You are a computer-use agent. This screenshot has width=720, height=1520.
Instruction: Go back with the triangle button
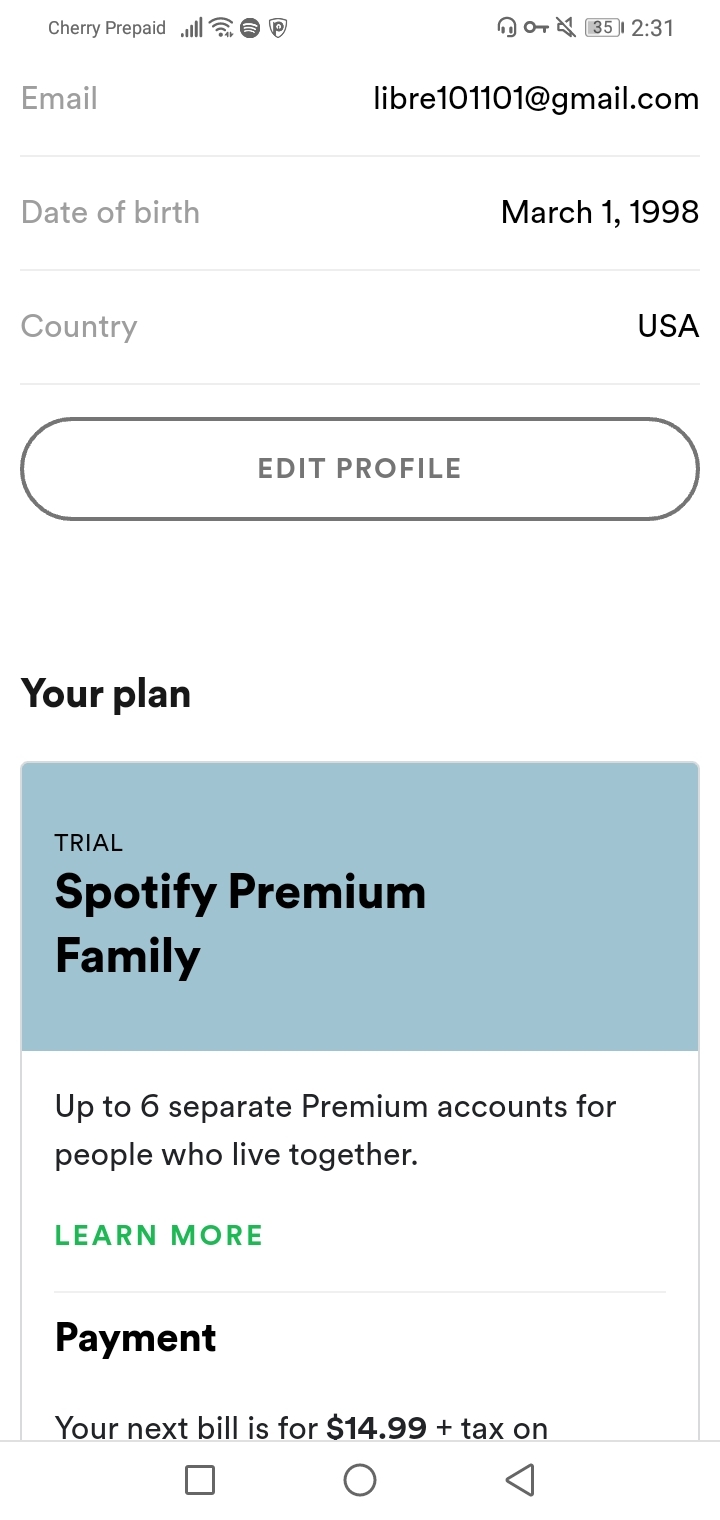pos(520,1480)
